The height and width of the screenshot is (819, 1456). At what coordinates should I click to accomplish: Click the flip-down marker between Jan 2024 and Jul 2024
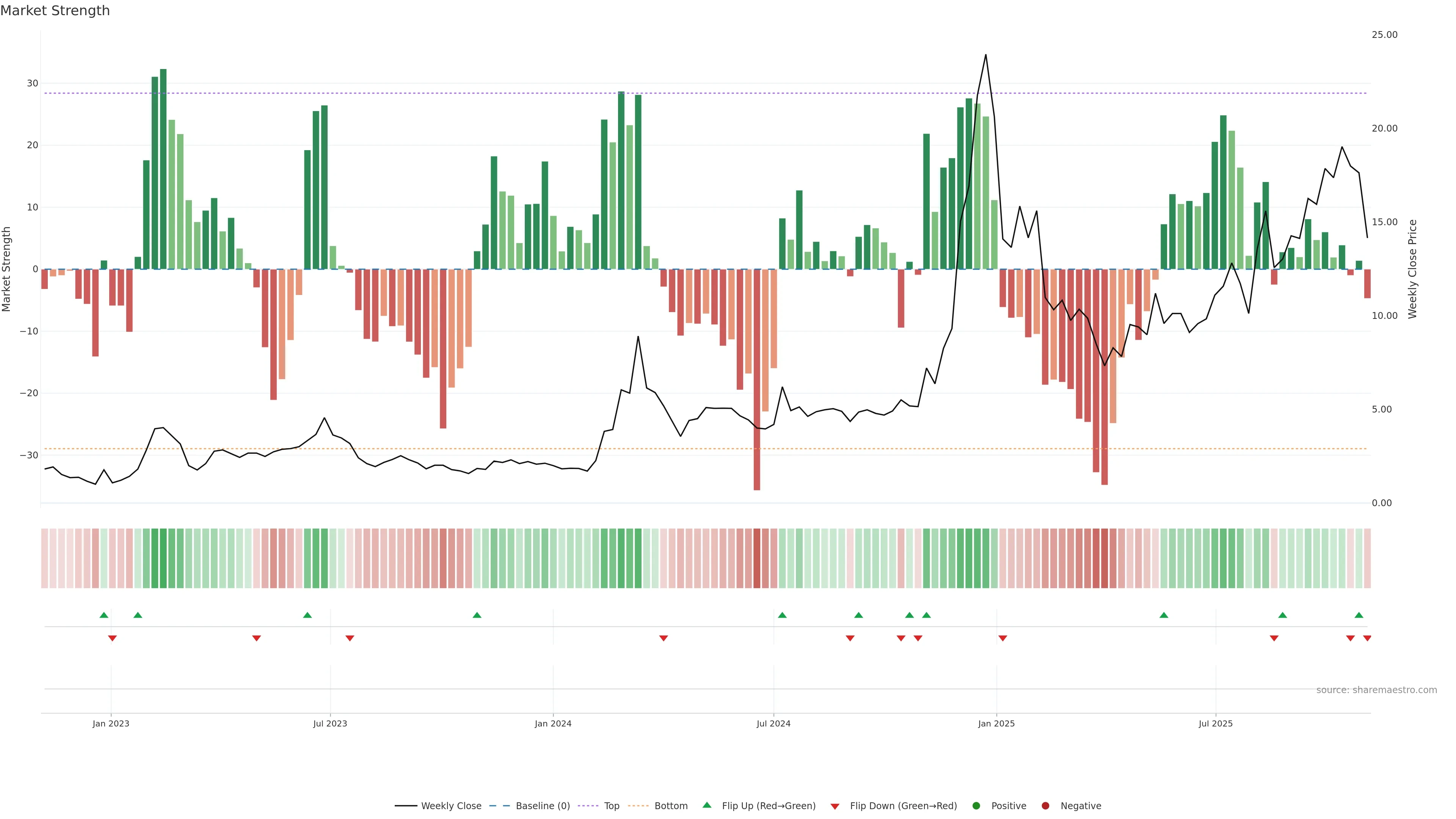[x=664, y=638]
